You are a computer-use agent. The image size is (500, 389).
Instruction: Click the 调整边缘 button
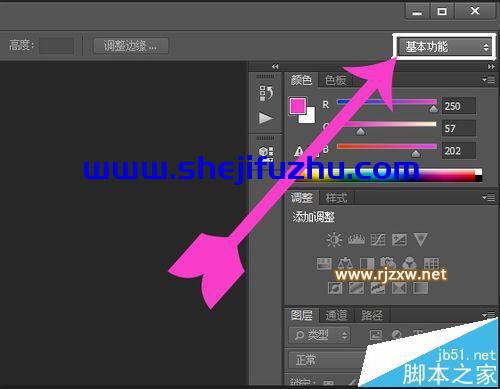click(x=131, y=46)
